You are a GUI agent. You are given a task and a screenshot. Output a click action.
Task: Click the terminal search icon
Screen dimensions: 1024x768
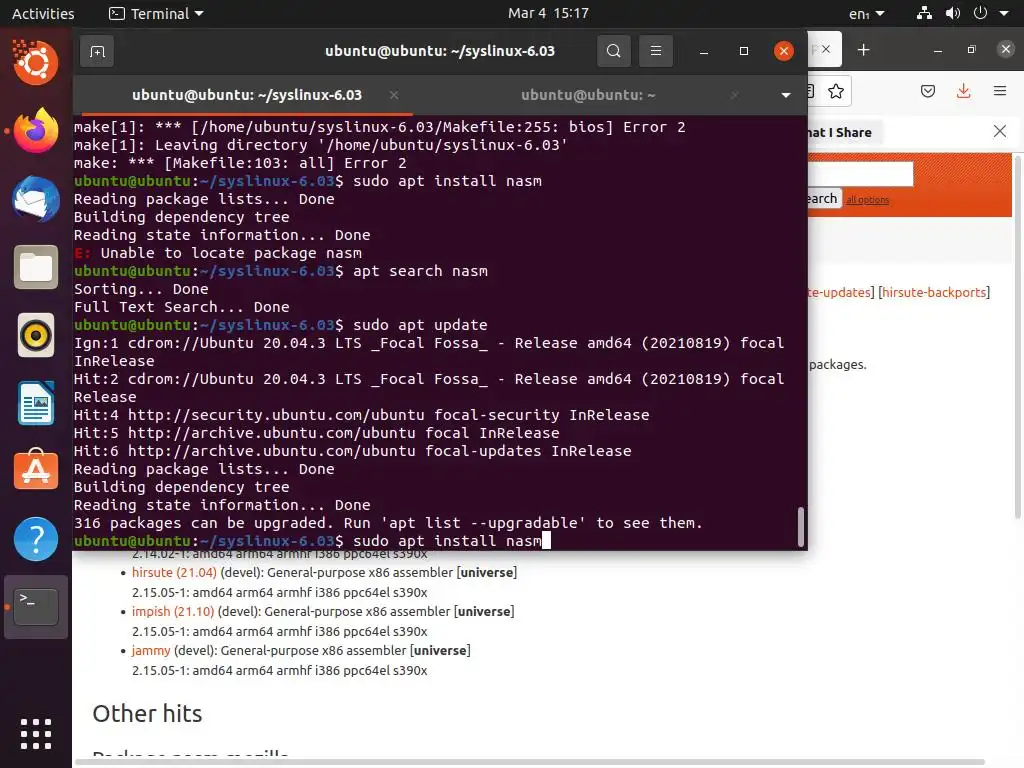[613, 51]
